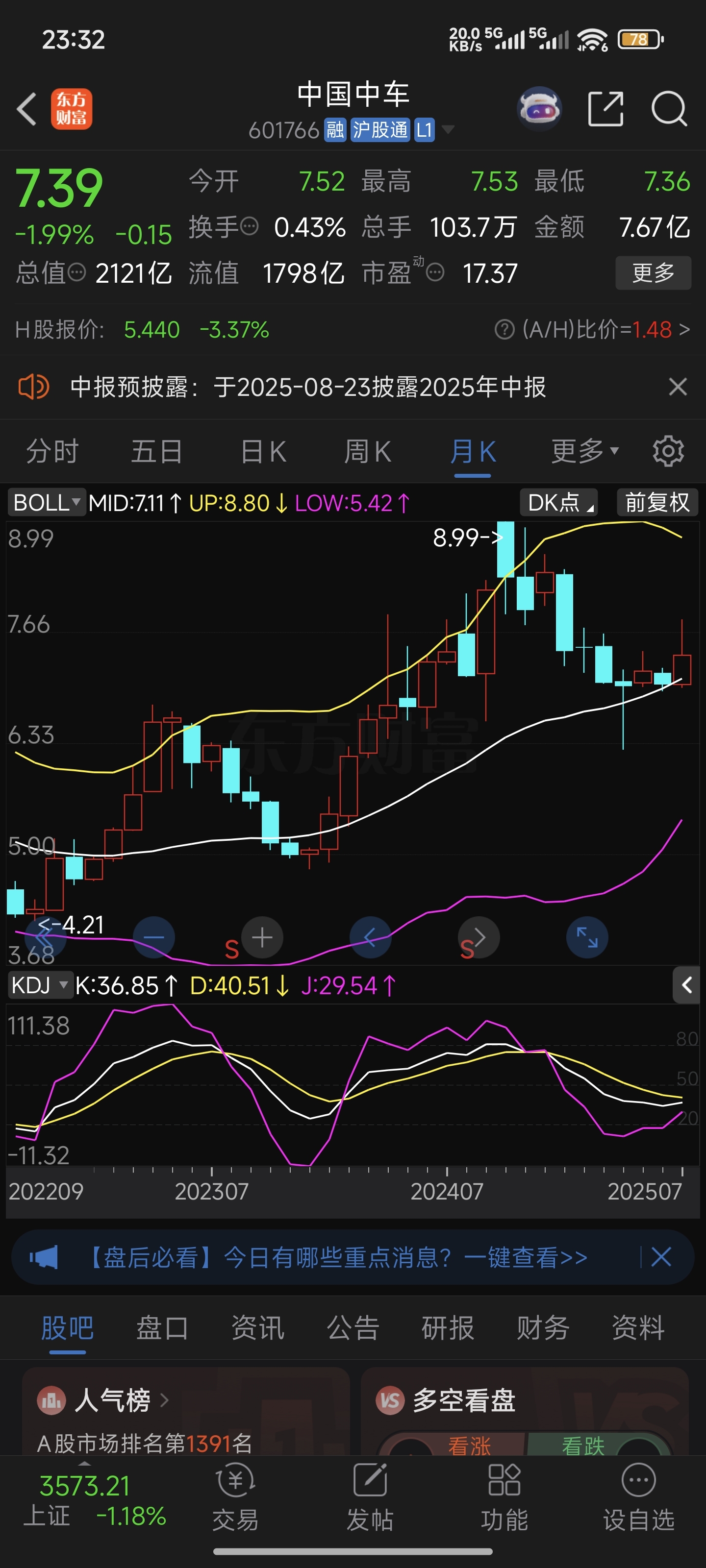Switch to 五日 chart tab
Screen dimensions: 706x1568
(157, 452)
